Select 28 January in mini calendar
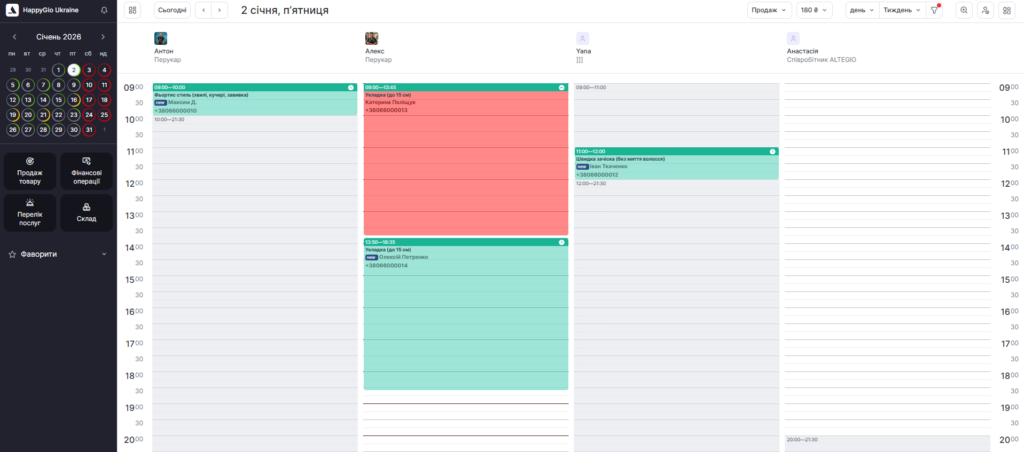Viewport: 1024px width, 452px height. tap(43, 130)
